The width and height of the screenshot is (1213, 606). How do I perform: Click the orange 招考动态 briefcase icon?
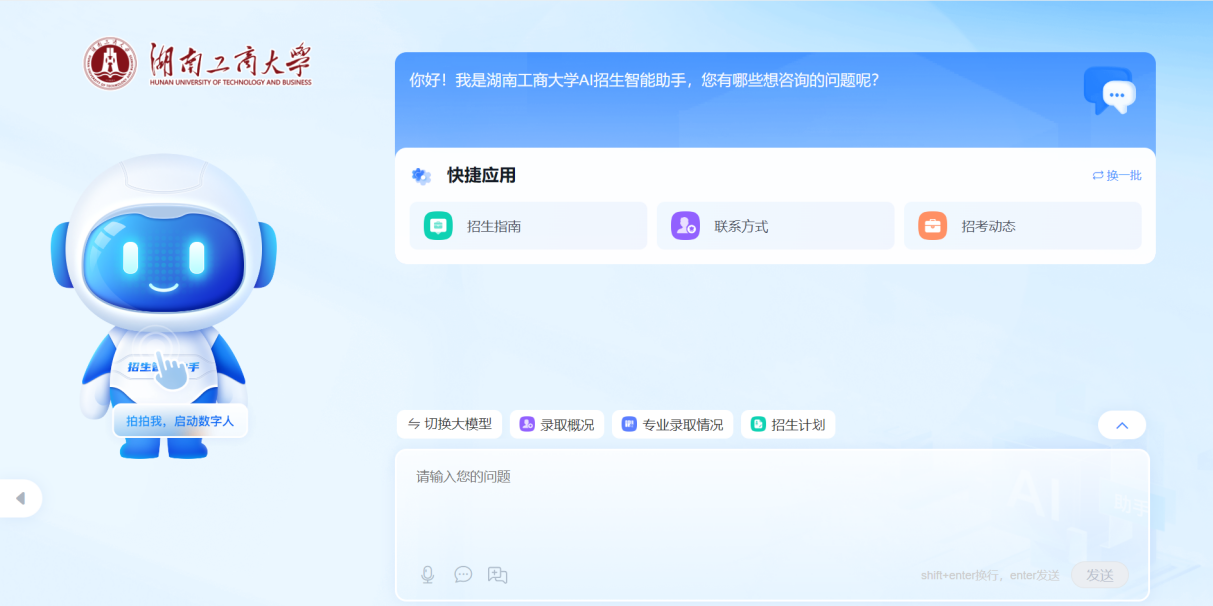932,226
